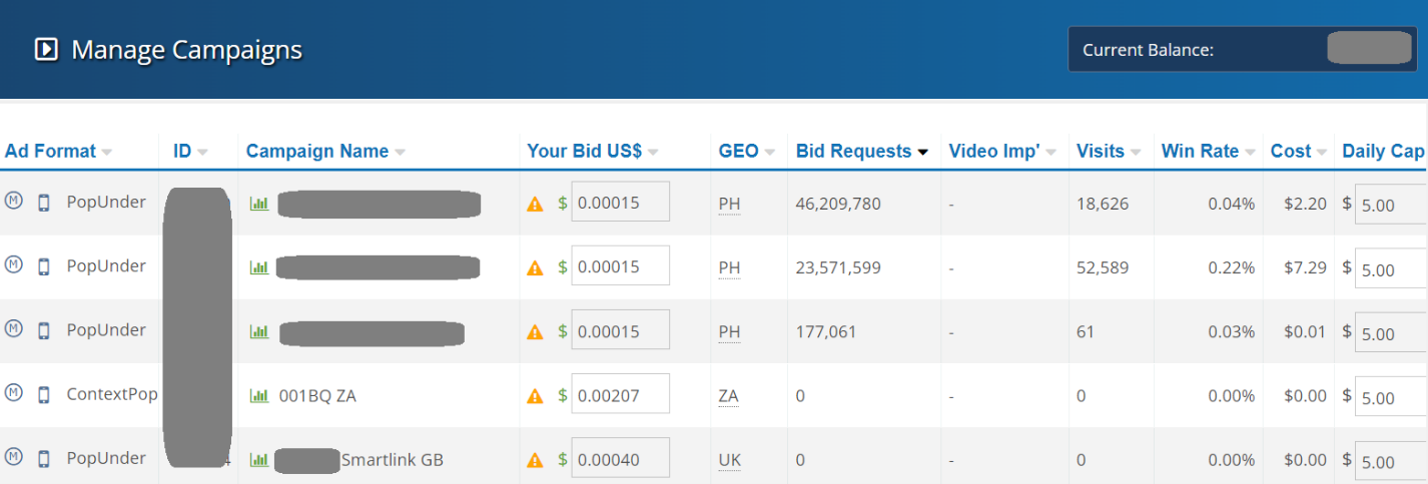Click the M circle icon in the 46,209,780 row
The height and width of the screenshot is (484, 1428).
13,200
